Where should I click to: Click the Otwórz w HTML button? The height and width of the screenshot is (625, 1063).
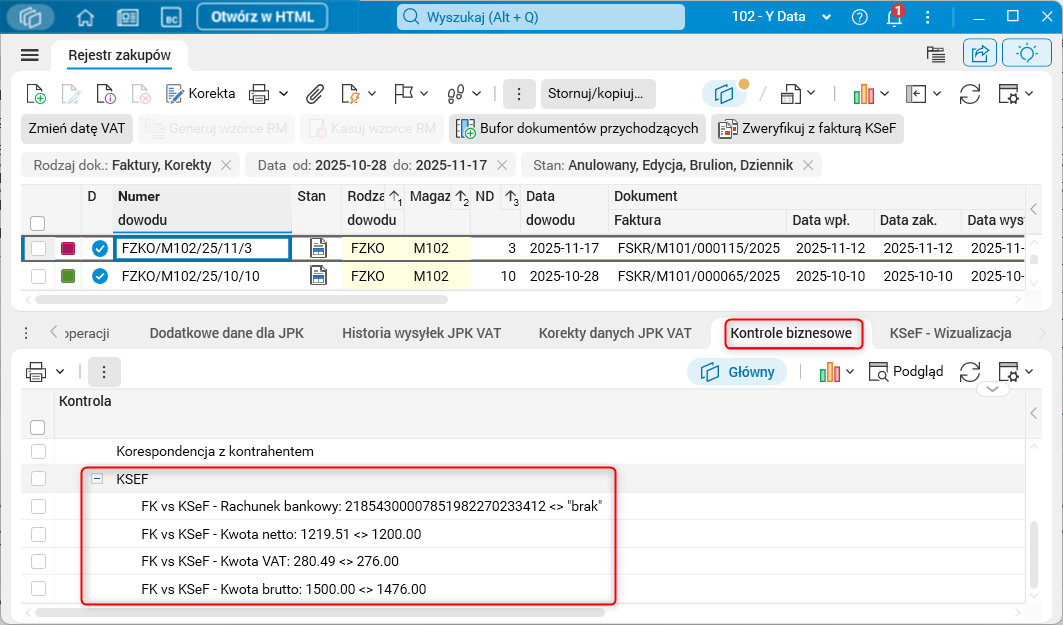coord(262,17)
